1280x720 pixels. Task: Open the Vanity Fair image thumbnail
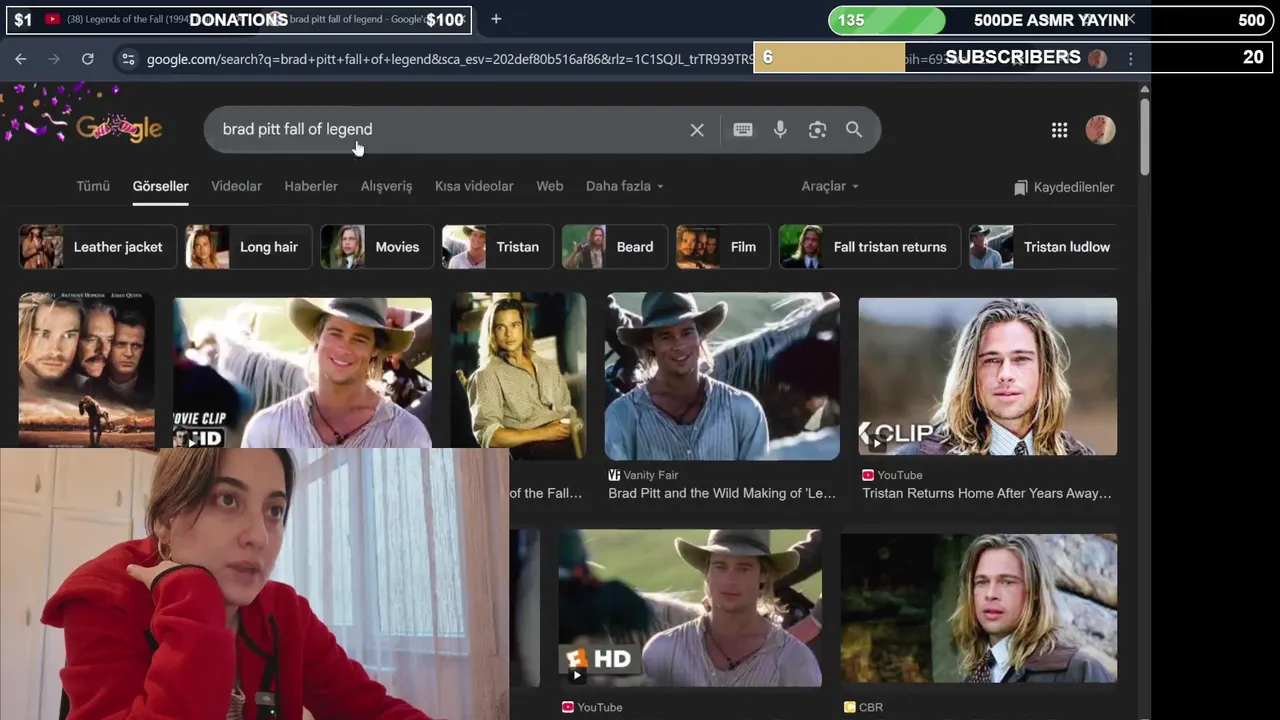pos(722,376)
